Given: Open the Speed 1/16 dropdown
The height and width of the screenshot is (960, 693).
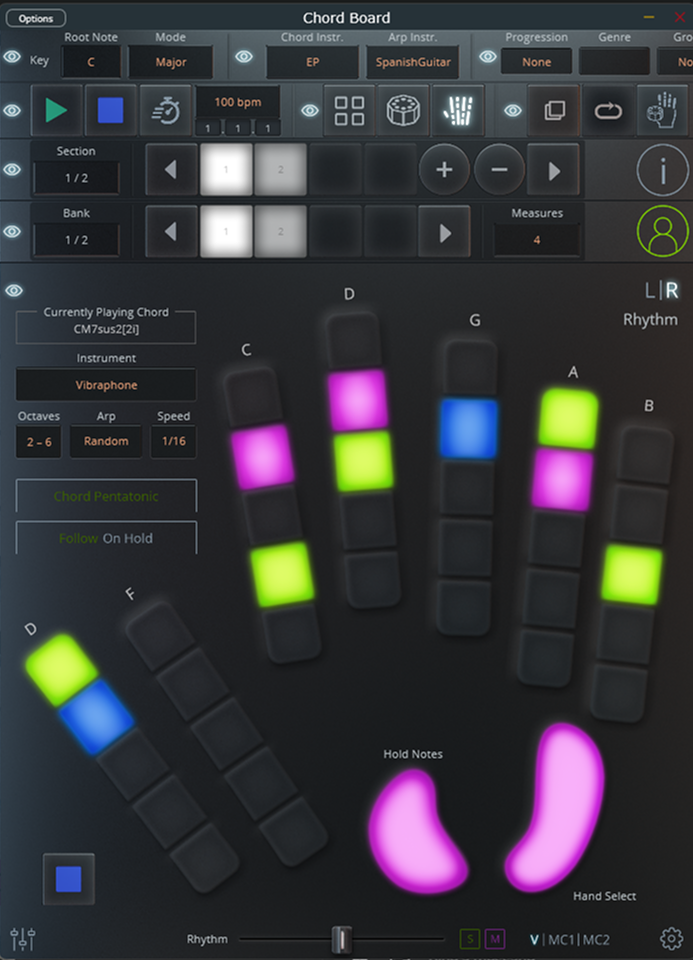Looking at the screenshot, I should tap(174, 441).
